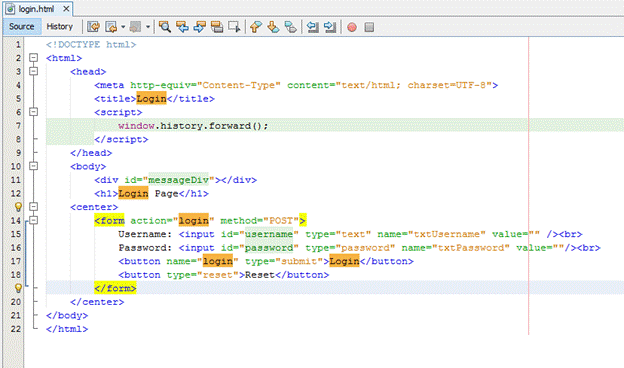The image size is (624, 368).
Task: Click the login.html file icon on tab
Action: coord(10,9)
